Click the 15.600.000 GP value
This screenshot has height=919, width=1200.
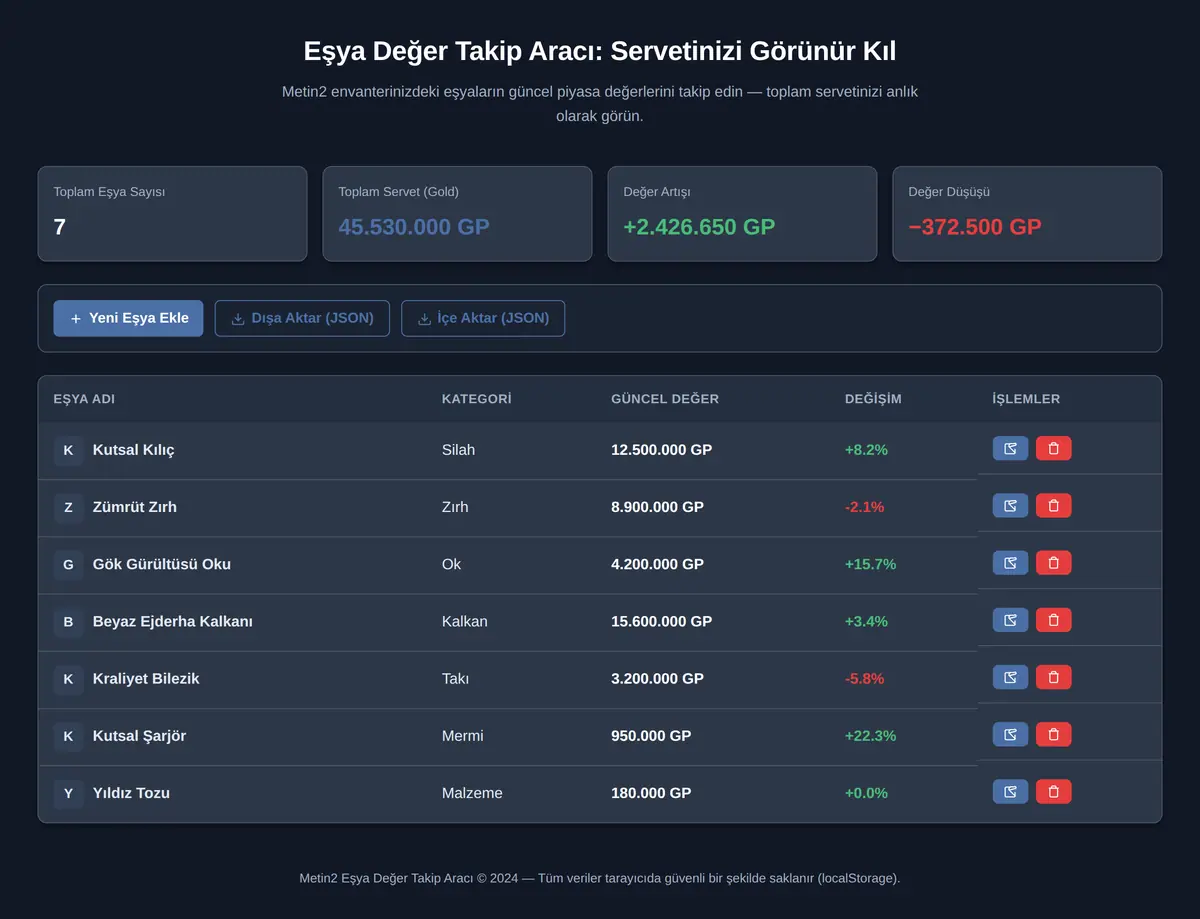tap(661, 621)
